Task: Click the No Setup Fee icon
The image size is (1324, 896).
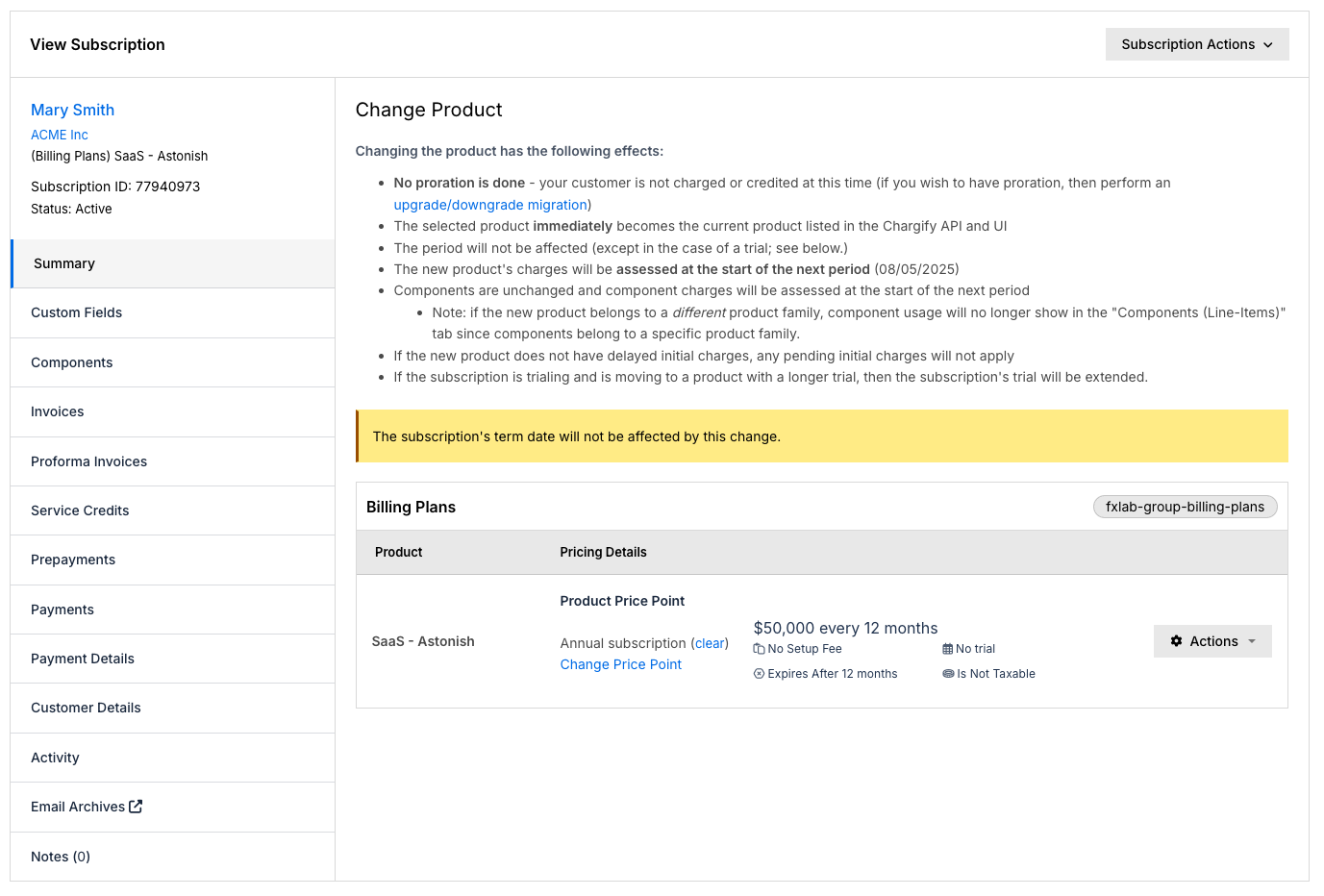Action: coord(759,649)
